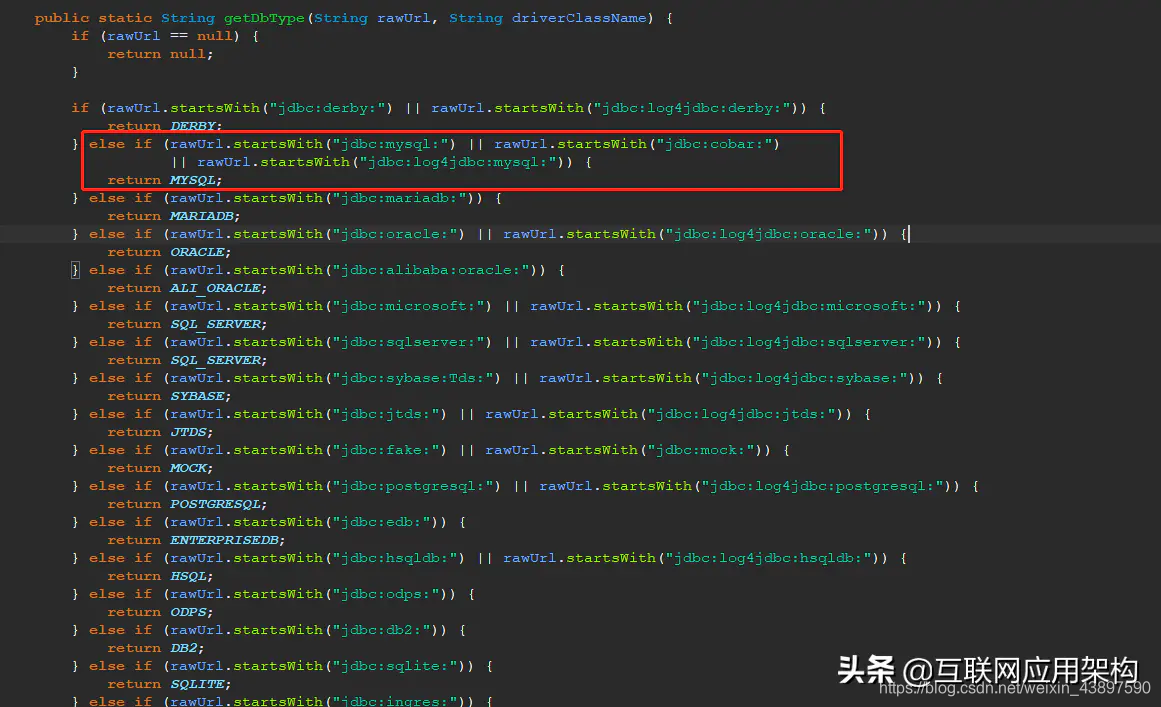The image size is (1161, 707).
Task: Click the MYSQL constant in red box
Action: (193, 180)
